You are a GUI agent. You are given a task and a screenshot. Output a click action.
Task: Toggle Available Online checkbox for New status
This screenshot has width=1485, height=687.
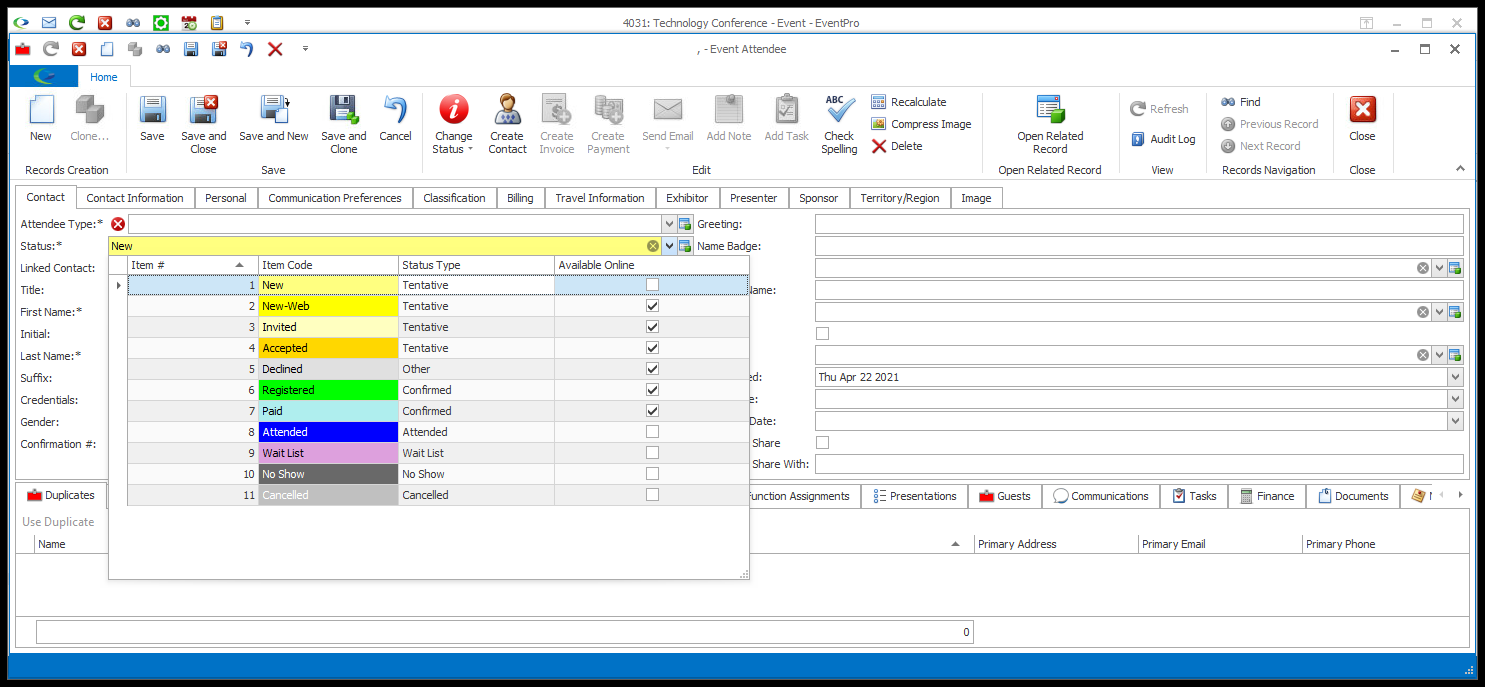pyautogui.click(x=652, y=285)
